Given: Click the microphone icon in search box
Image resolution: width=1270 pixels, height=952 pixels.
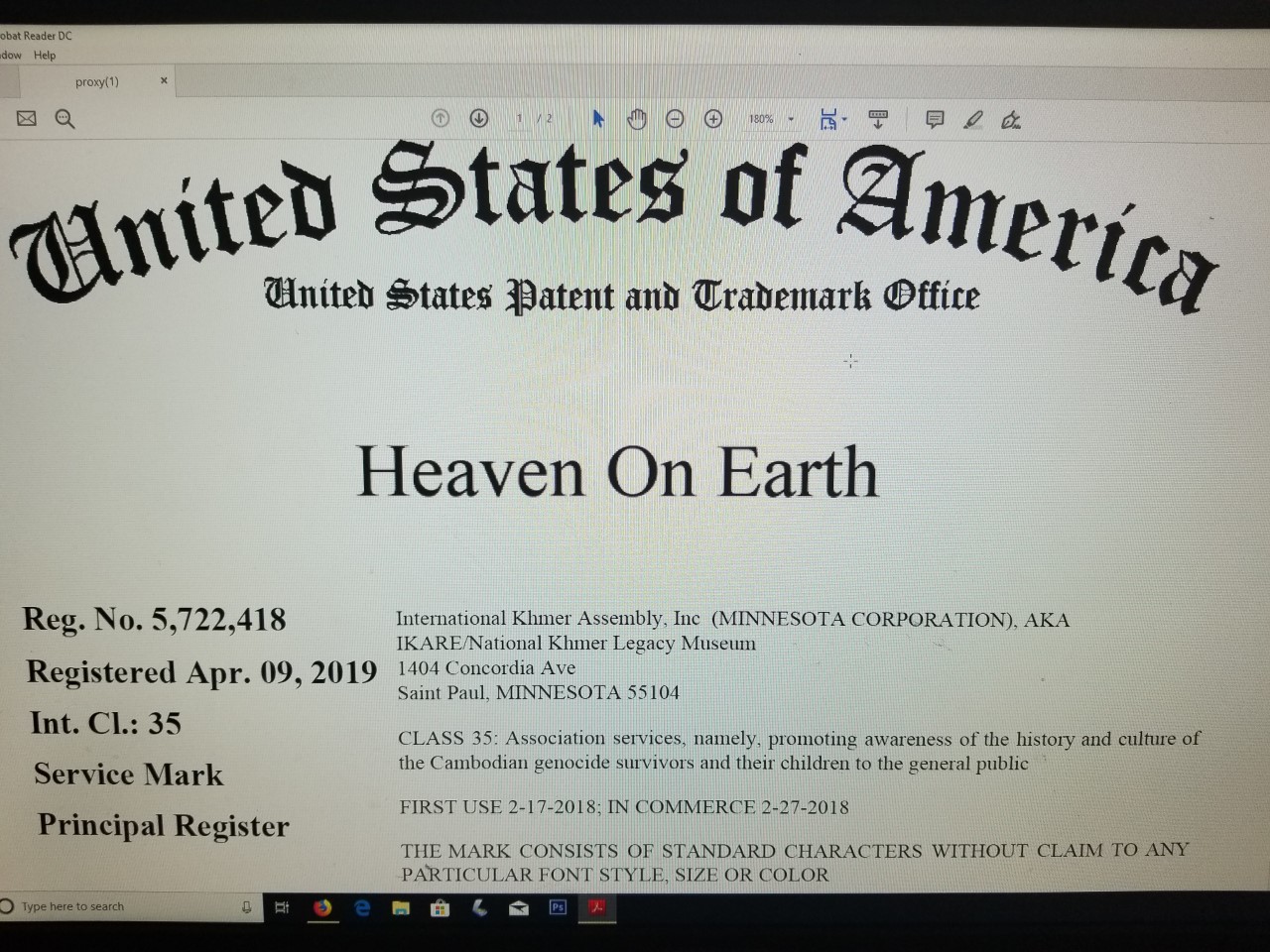Looking at the screenshot, I should [x=246, y=906].
